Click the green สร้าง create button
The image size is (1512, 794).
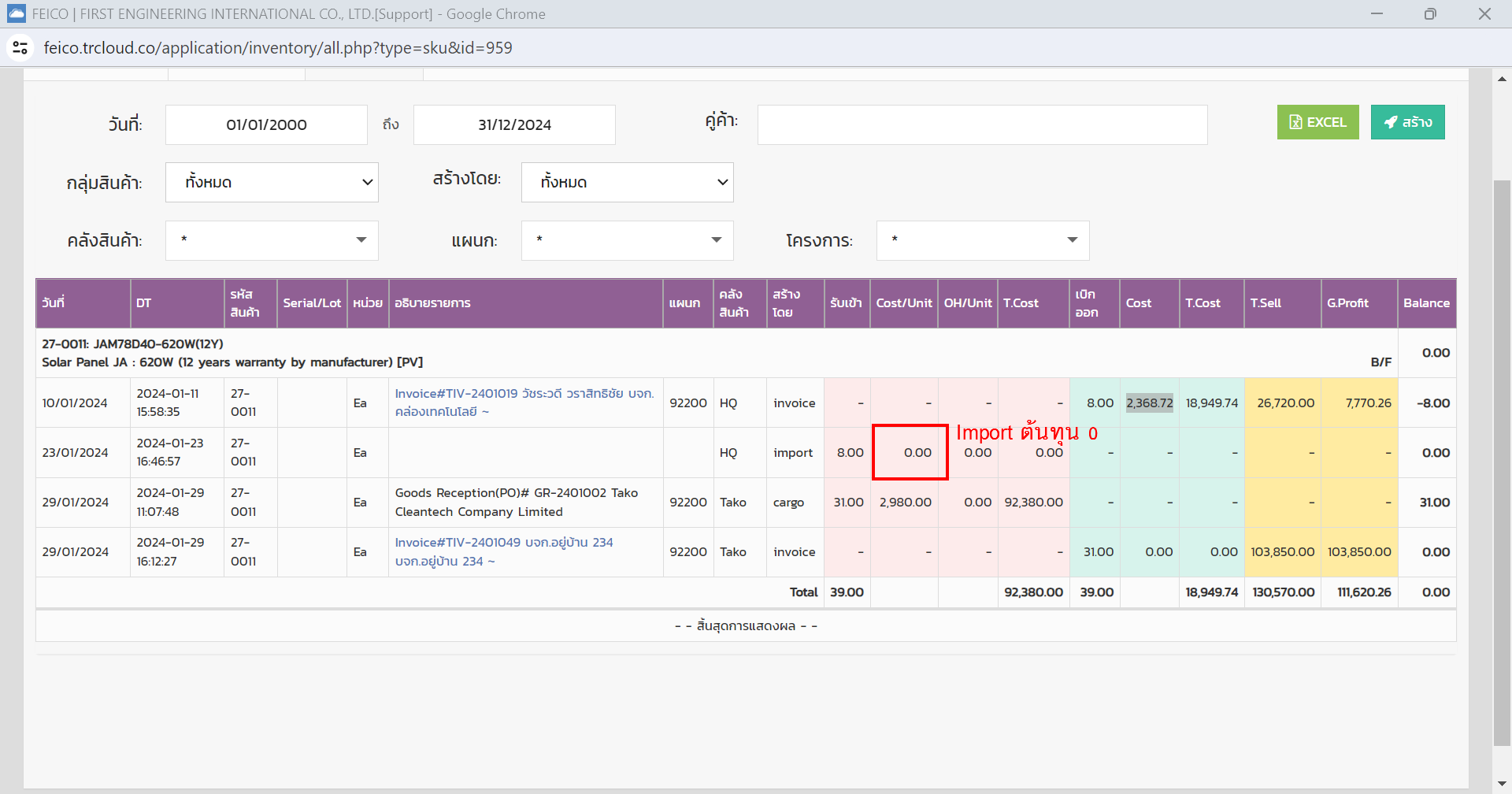tap(1407, 122)
